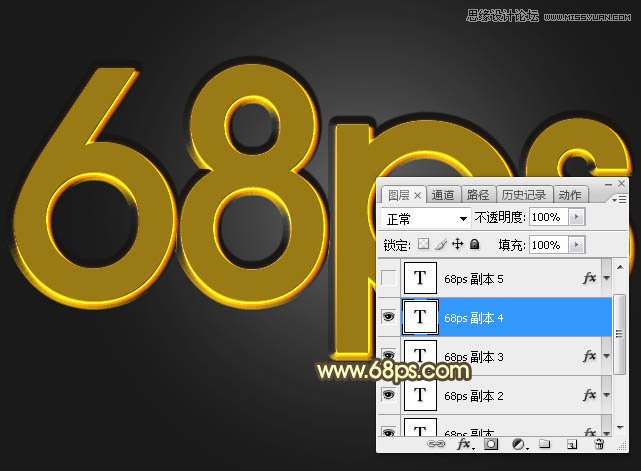Switch to the 动作 tab
Viewport: 641px width, 471px height.
click(570, 195)
